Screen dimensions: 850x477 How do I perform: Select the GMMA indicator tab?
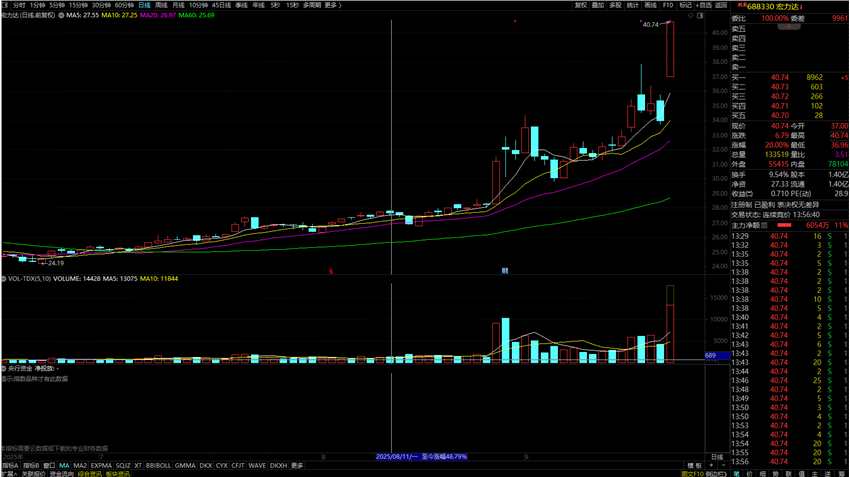pos(185,466)
